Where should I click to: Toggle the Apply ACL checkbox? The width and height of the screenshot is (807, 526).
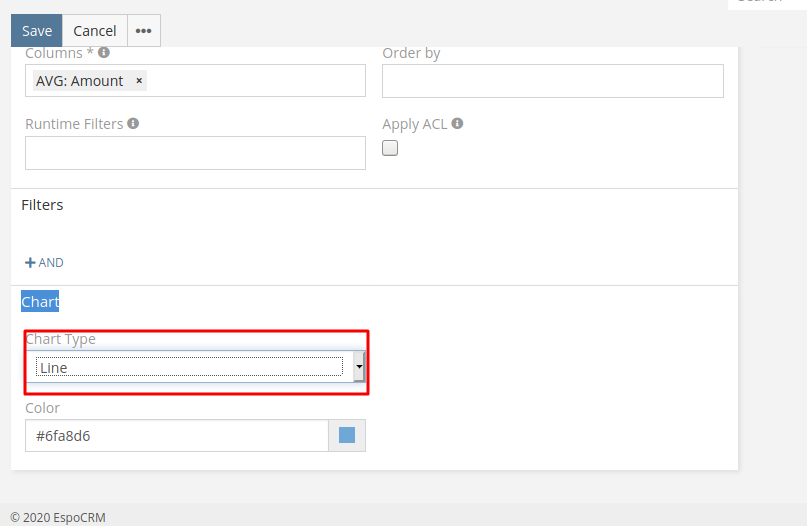pos(390,148)
